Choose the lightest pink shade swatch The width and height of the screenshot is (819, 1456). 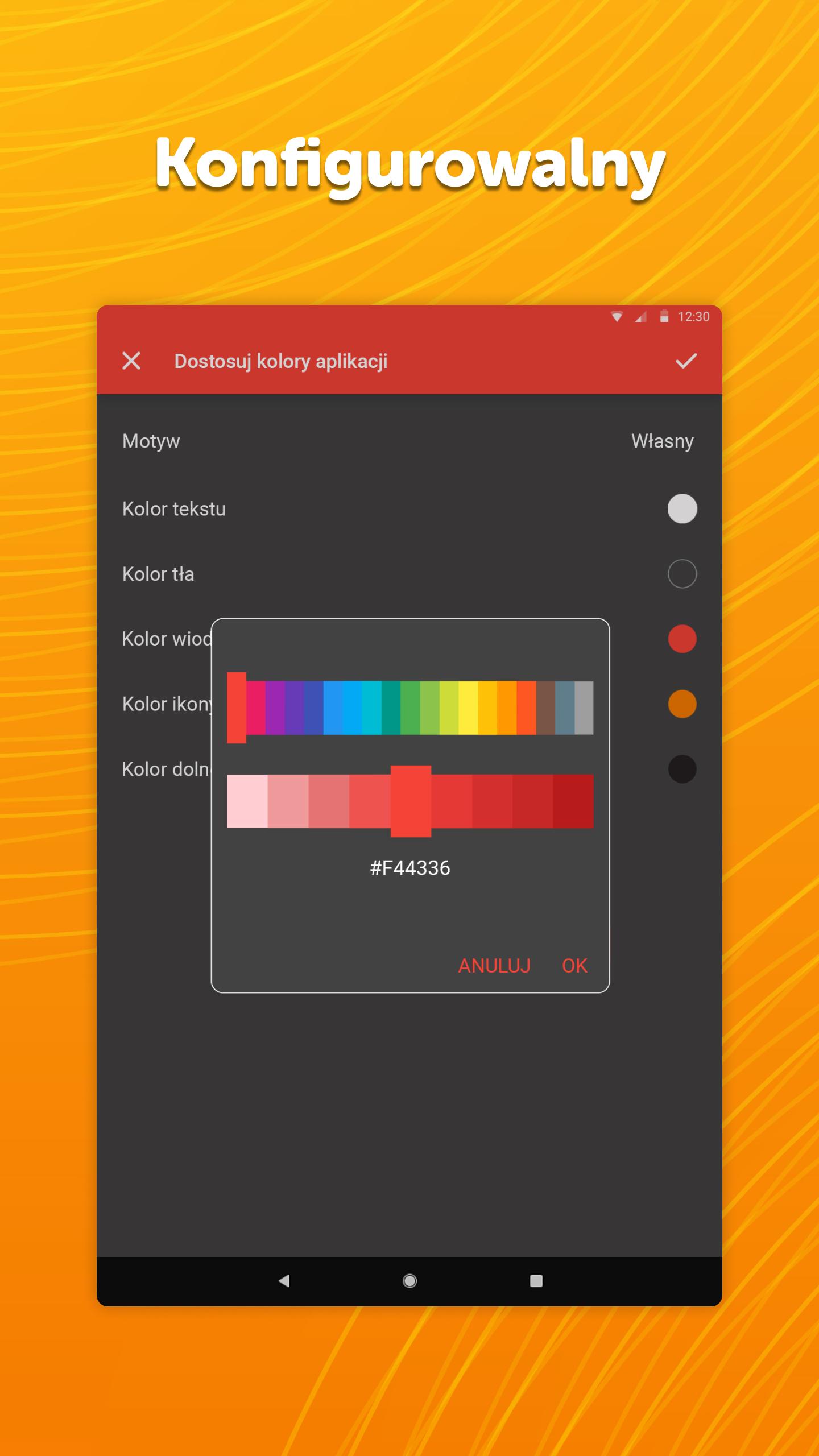tap(247, 801)
